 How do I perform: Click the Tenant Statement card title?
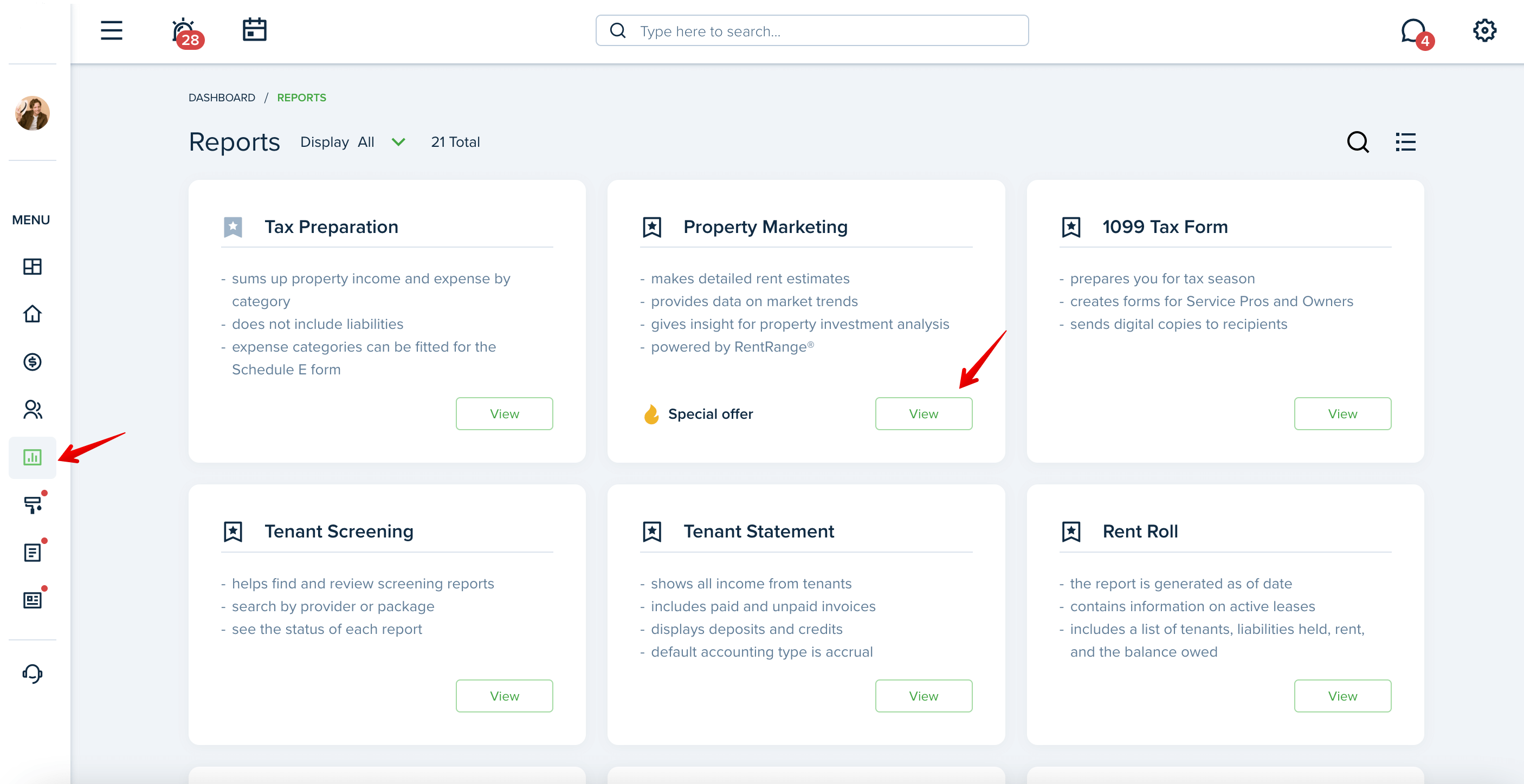pyautogui.click(x=758, y=532)
